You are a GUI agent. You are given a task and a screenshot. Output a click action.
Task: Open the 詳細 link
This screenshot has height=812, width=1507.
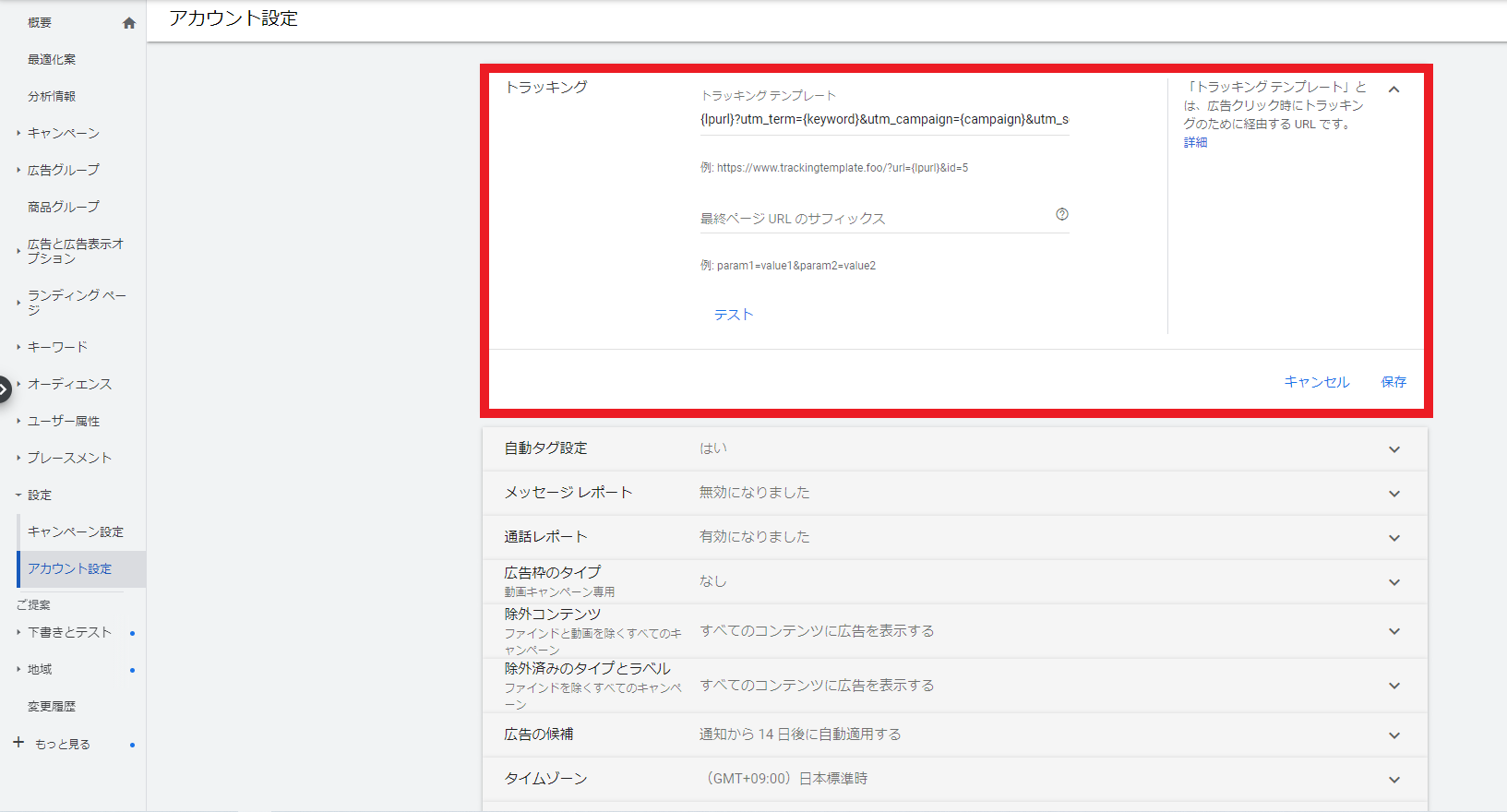(1196, 142)
